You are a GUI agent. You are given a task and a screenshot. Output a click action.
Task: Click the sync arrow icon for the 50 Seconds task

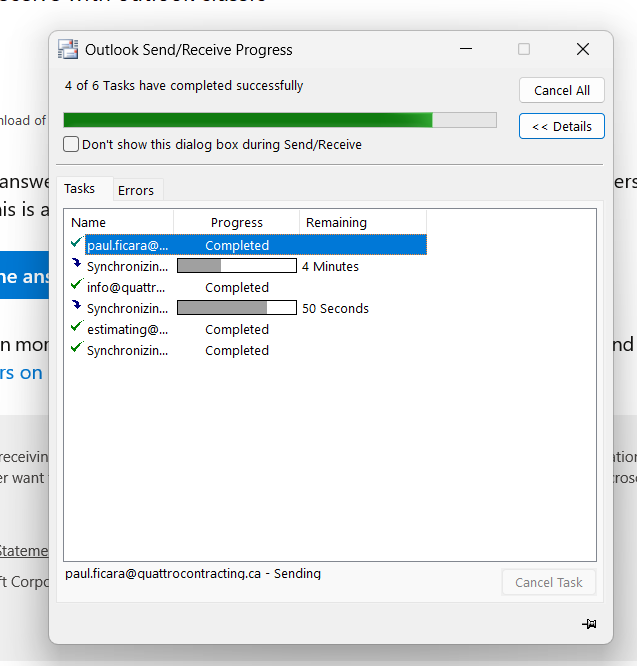tap(76, 305)
